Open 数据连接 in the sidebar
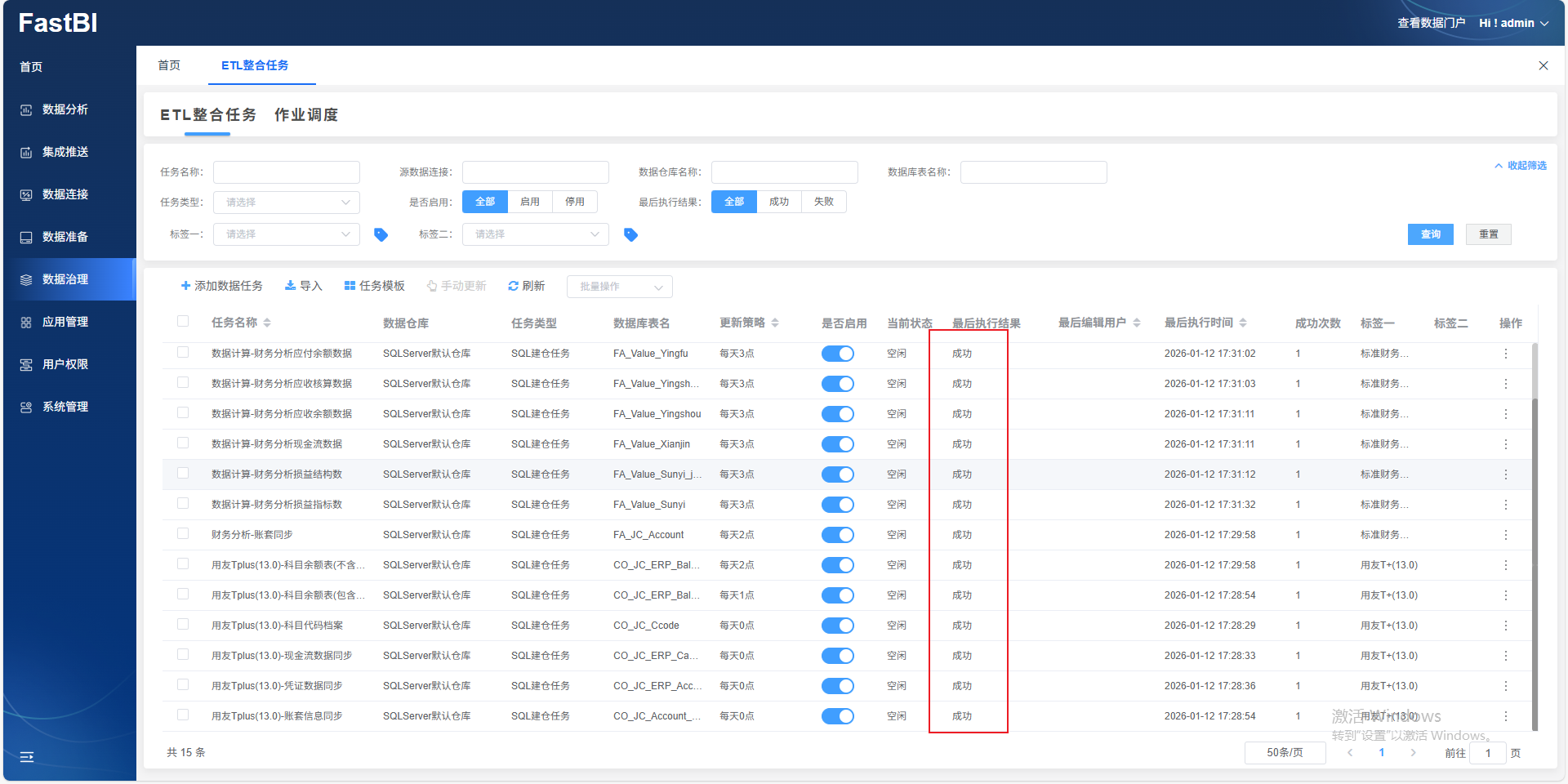The height and width of the screenshot is (784, 1568). tap(65, 194)
